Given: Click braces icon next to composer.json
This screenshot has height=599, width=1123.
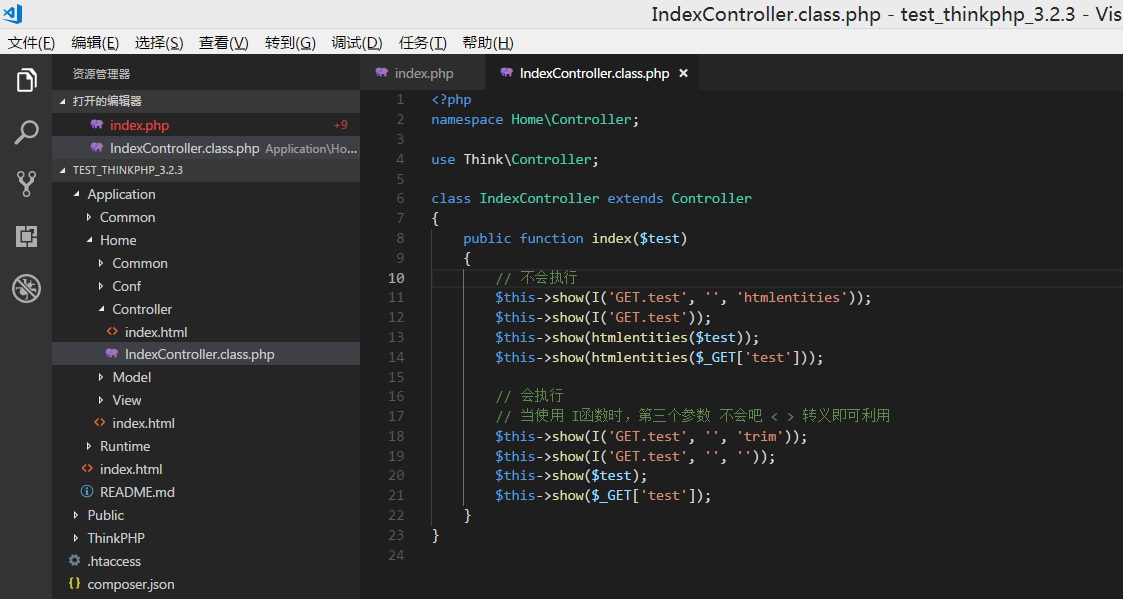Looking at the screenshot, I should pos(74,583).
